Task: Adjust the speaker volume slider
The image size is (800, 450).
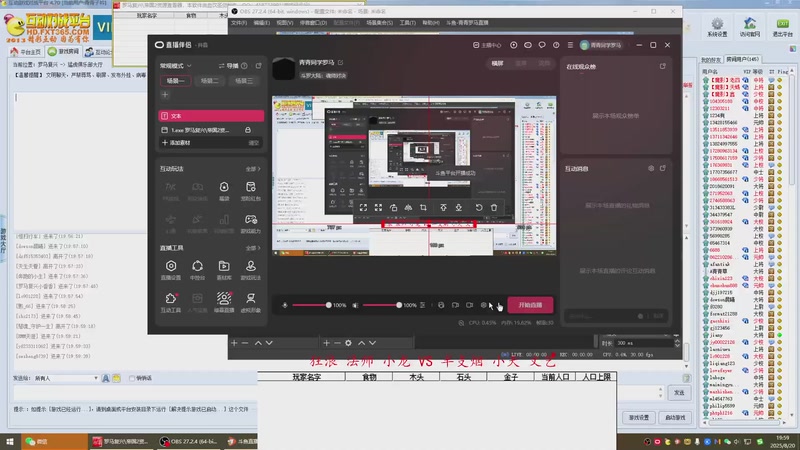Action: [x=382, y=305]
